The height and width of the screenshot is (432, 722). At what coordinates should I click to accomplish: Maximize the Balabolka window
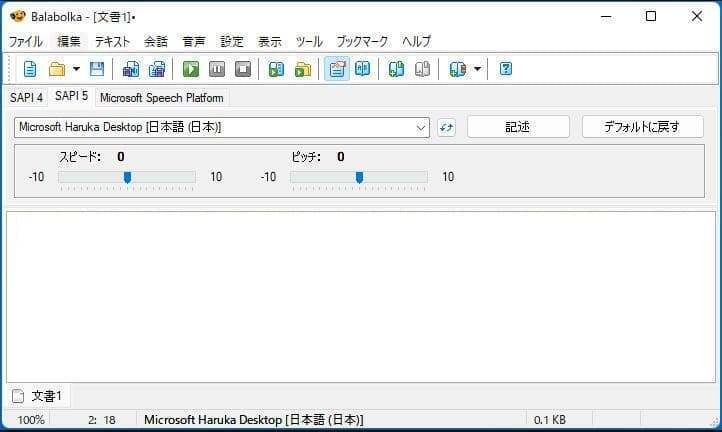click(651, 17)
